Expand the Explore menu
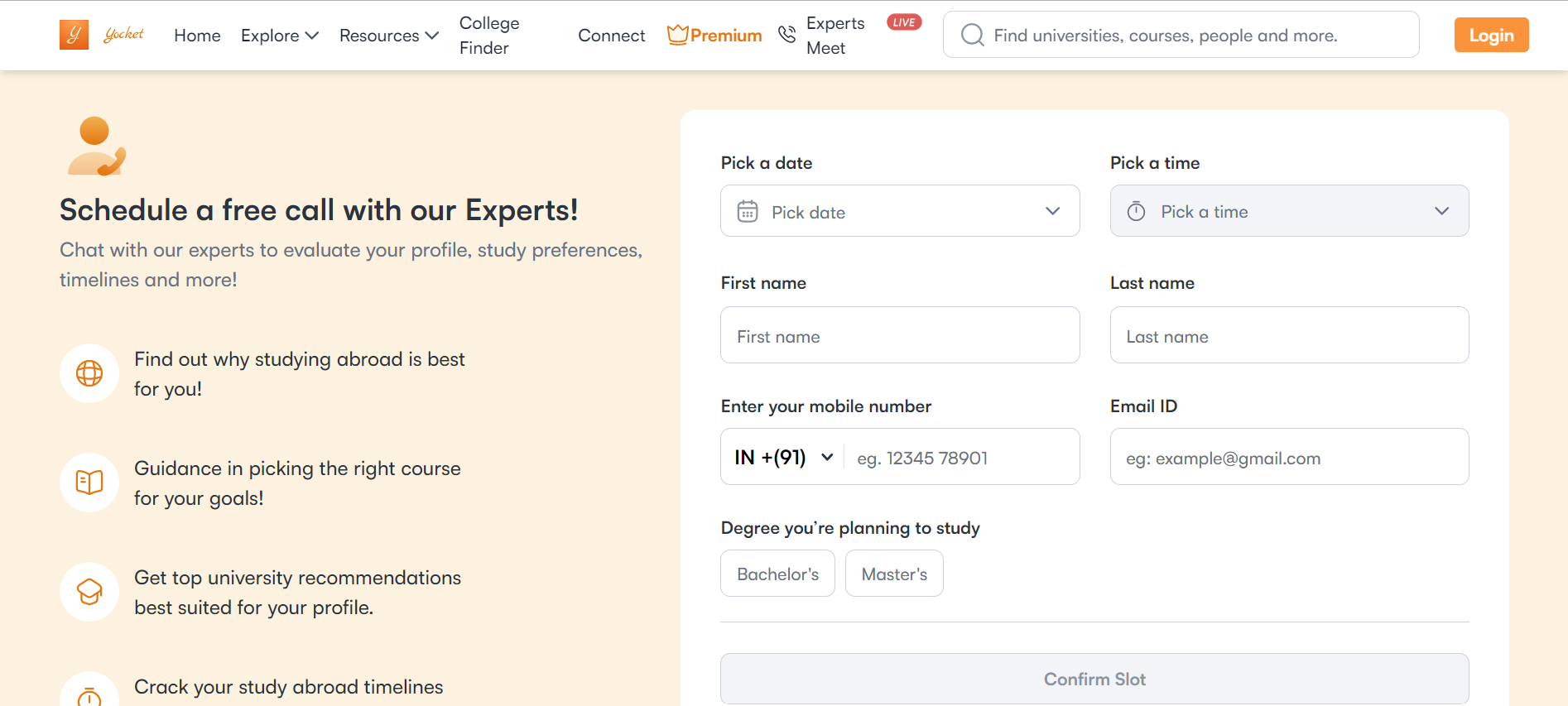Image resolution: width=1568 pixels, height=706 pixels. tap(280, 36)
